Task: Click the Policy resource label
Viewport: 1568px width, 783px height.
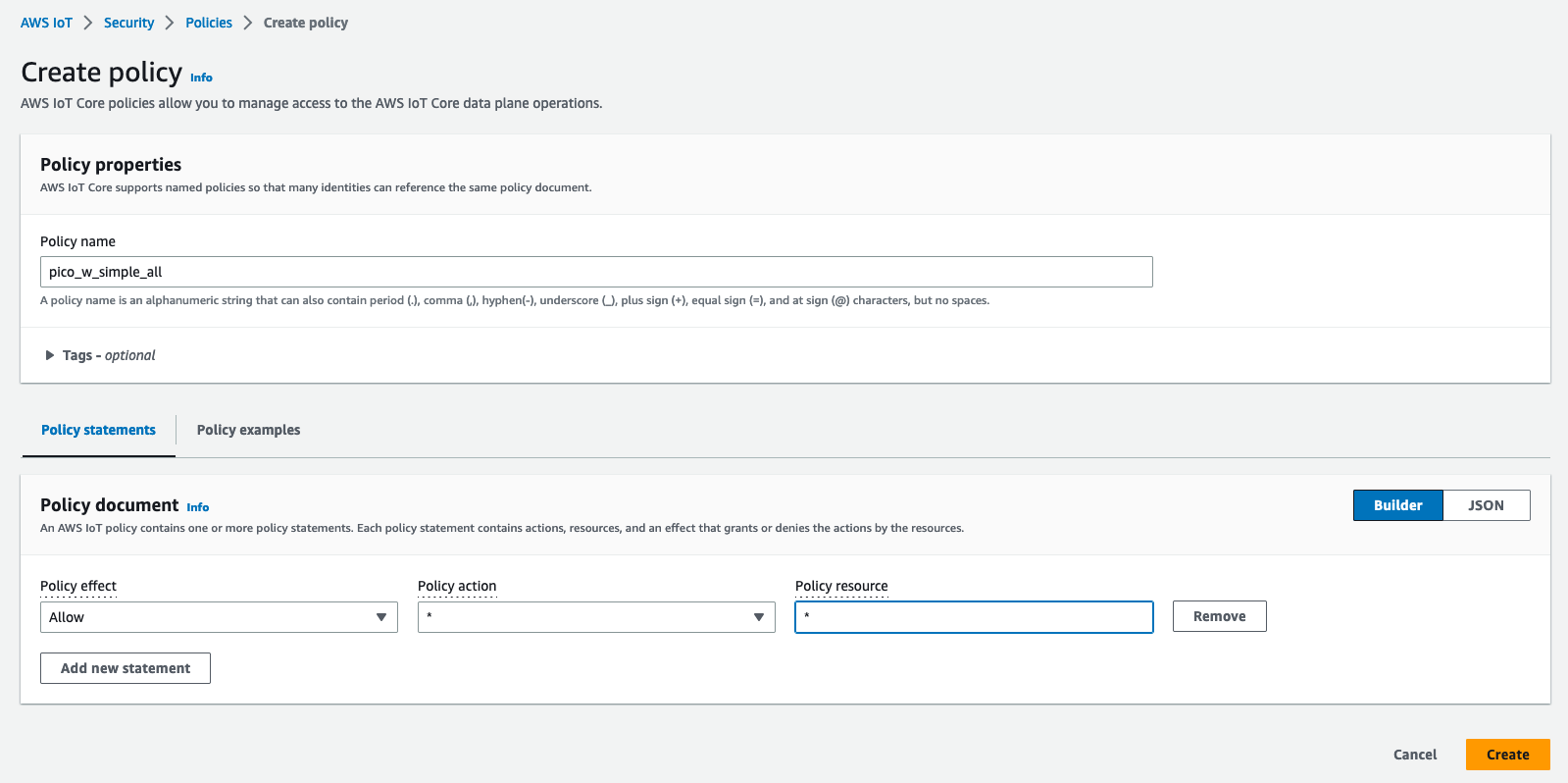Action: point(841,586)
